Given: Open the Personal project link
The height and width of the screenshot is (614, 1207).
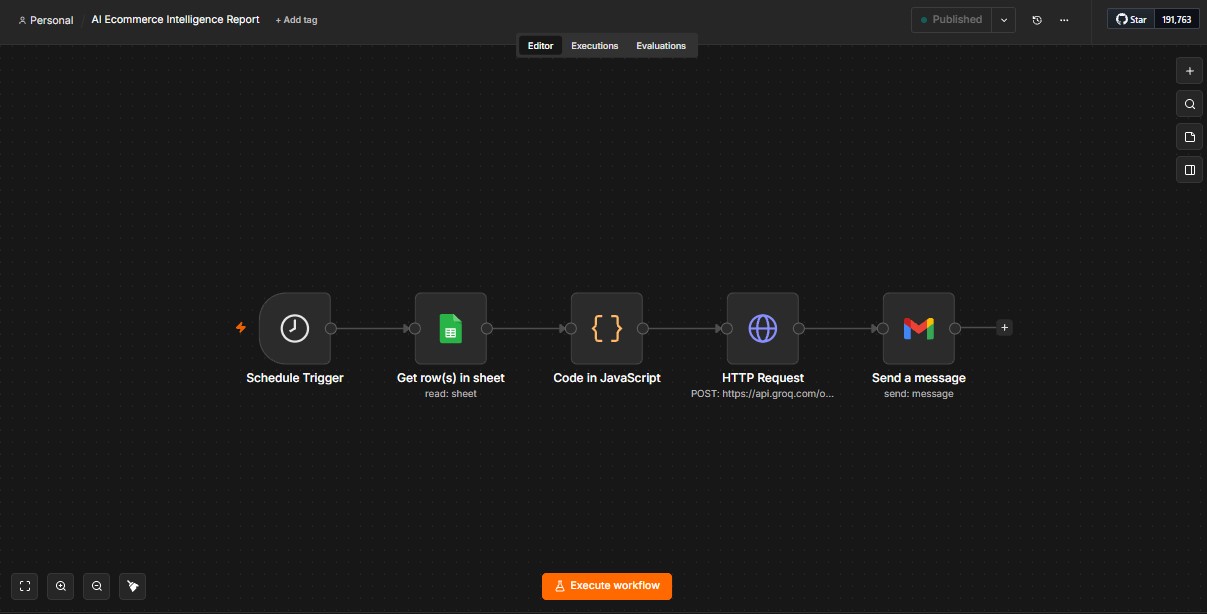Looking at the screenshot, I should click(x=46, y=20).
